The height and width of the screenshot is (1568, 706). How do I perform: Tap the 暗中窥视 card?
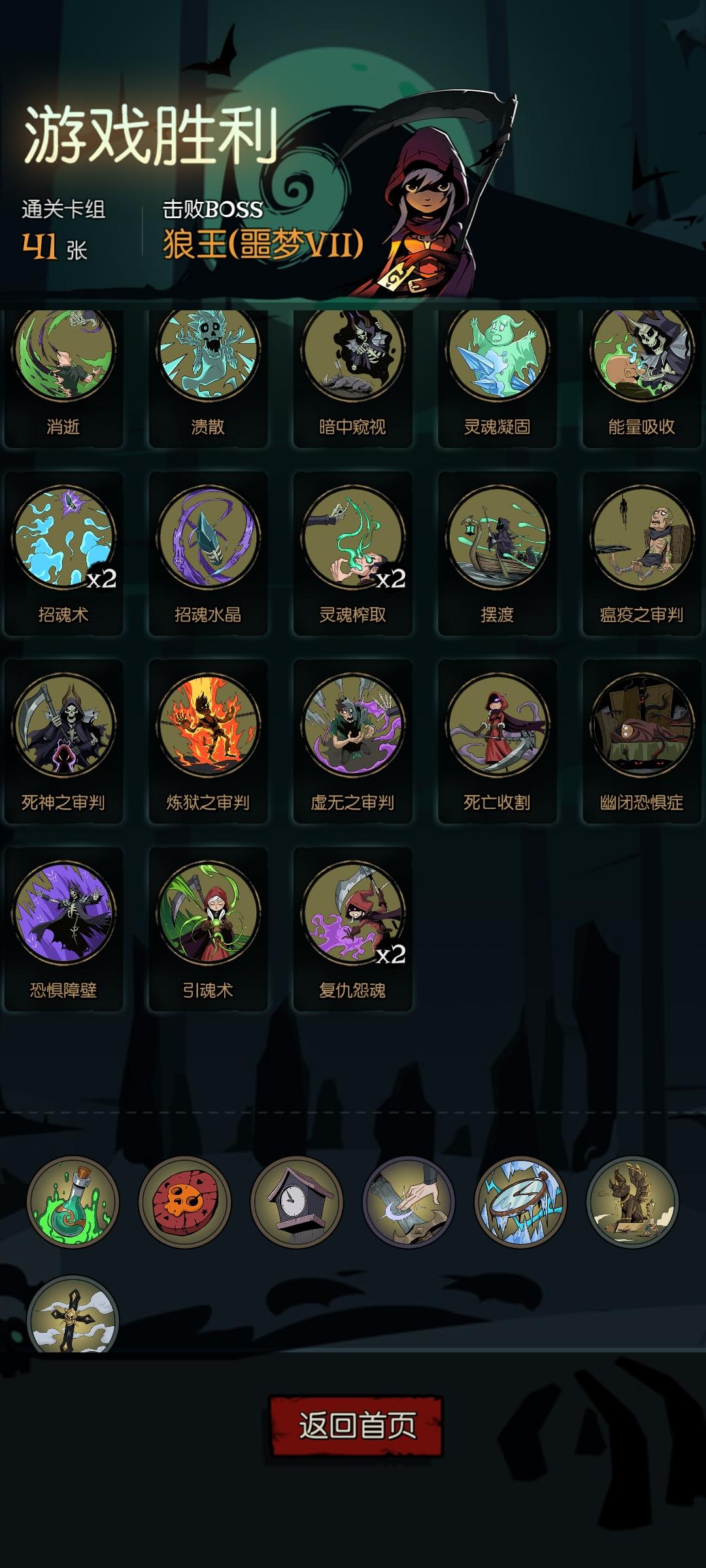coord(352,378)
